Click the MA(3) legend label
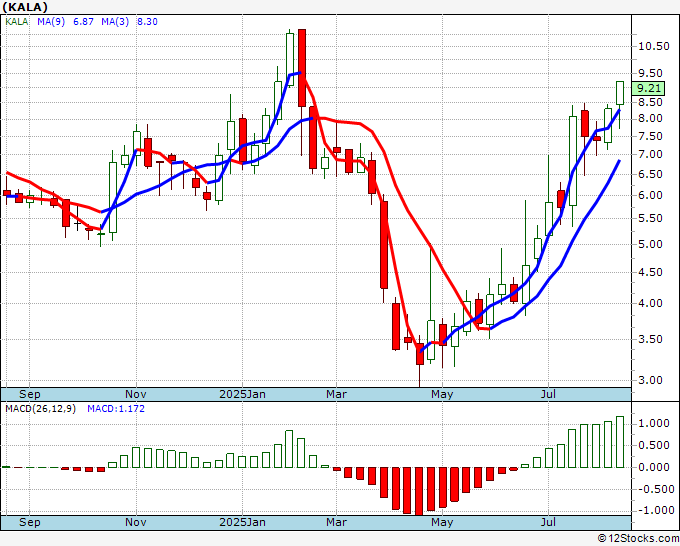Viewport: 680px width, 546px height. (x=115, y=21)
